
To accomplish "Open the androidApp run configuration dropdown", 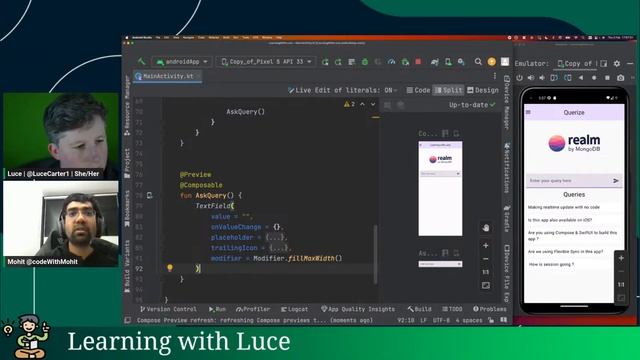I will click(x=182, y=62).
